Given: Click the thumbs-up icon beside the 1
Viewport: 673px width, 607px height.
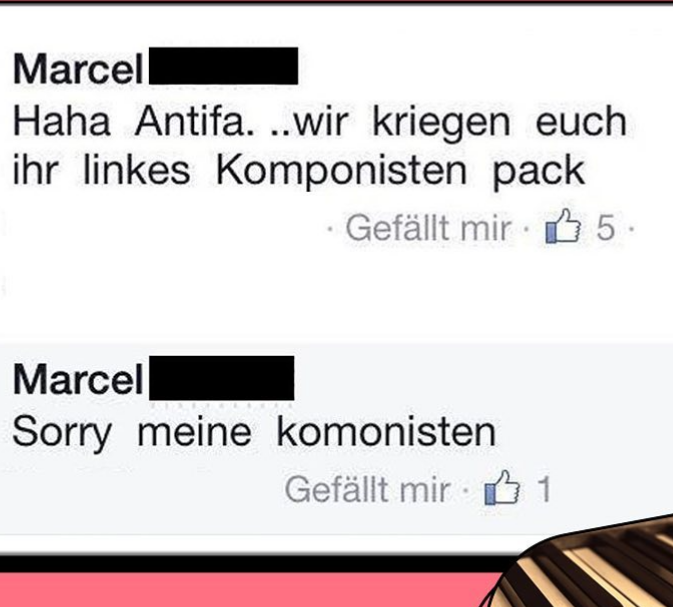Looking at the screenshot, I should coord(502,488).
